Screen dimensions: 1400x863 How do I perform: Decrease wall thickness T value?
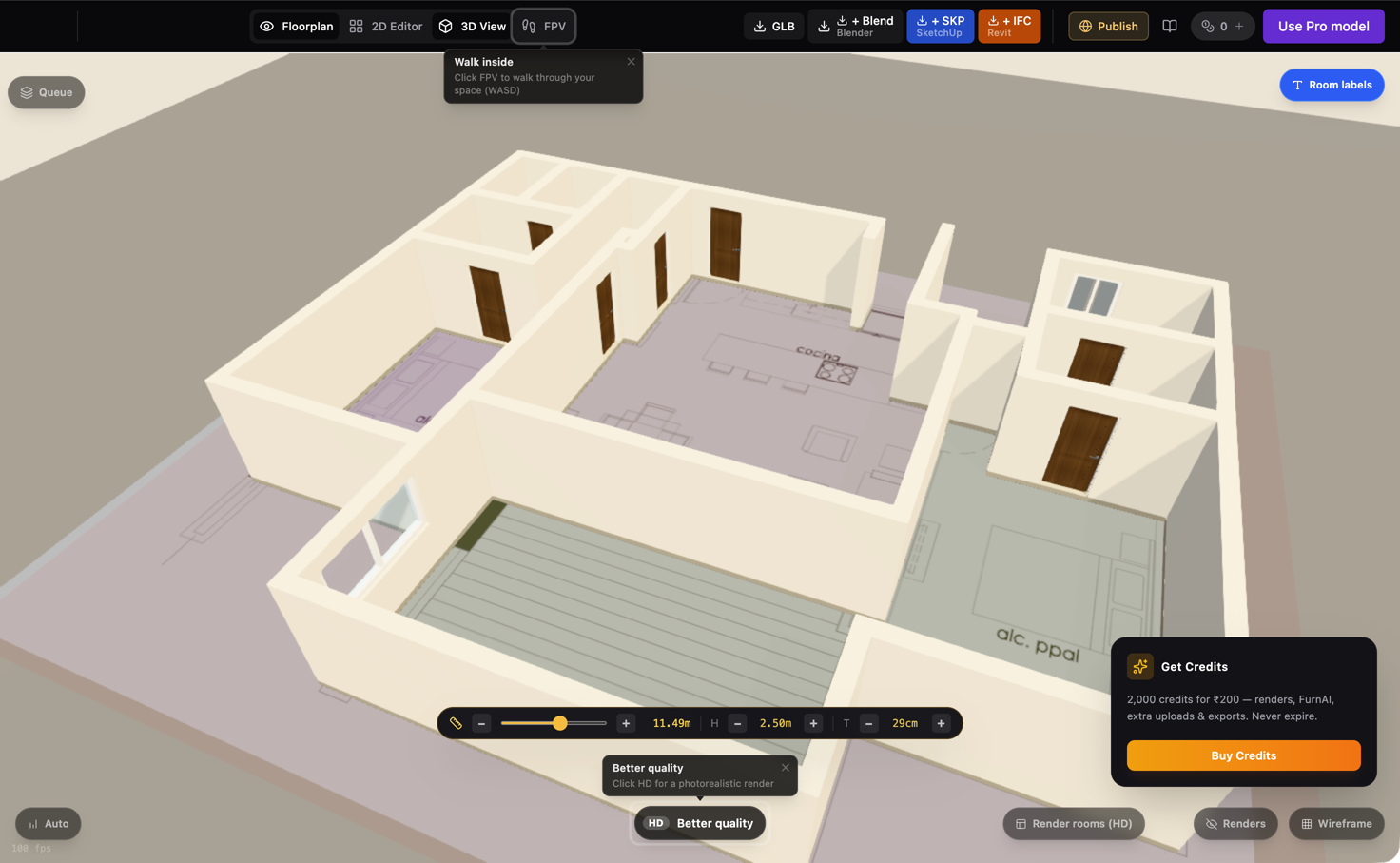pos(868,723)
